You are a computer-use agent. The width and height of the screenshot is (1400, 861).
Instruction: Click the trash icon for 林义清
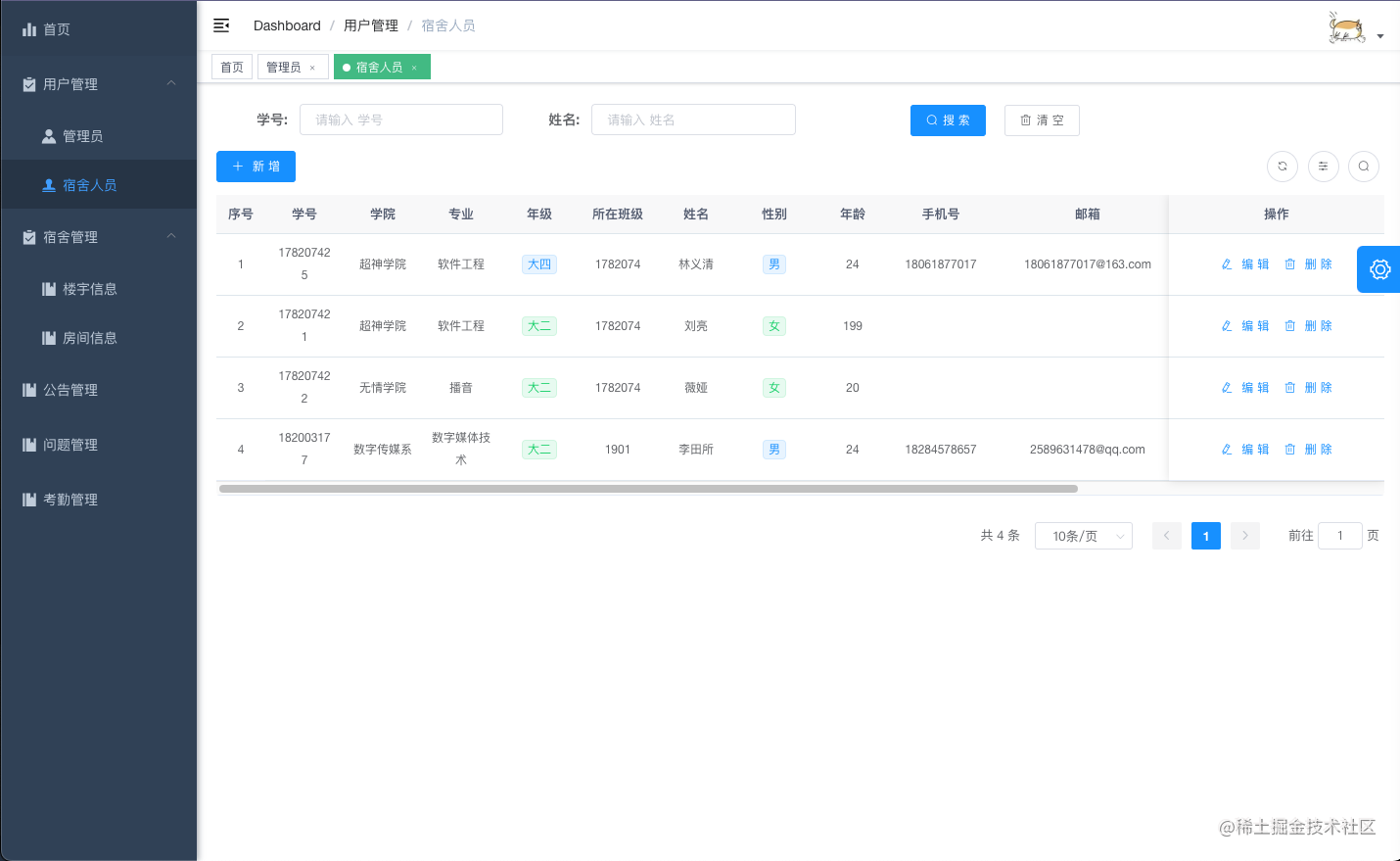click(1290, 264)
